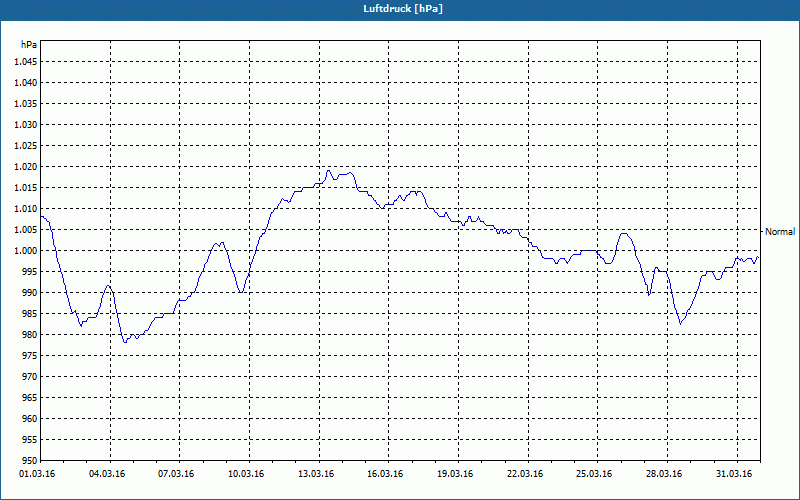The height and width of the screenshot is (500, 800).
Task: Click the date label '07.03.16'
Action: (x=176, y=474)
